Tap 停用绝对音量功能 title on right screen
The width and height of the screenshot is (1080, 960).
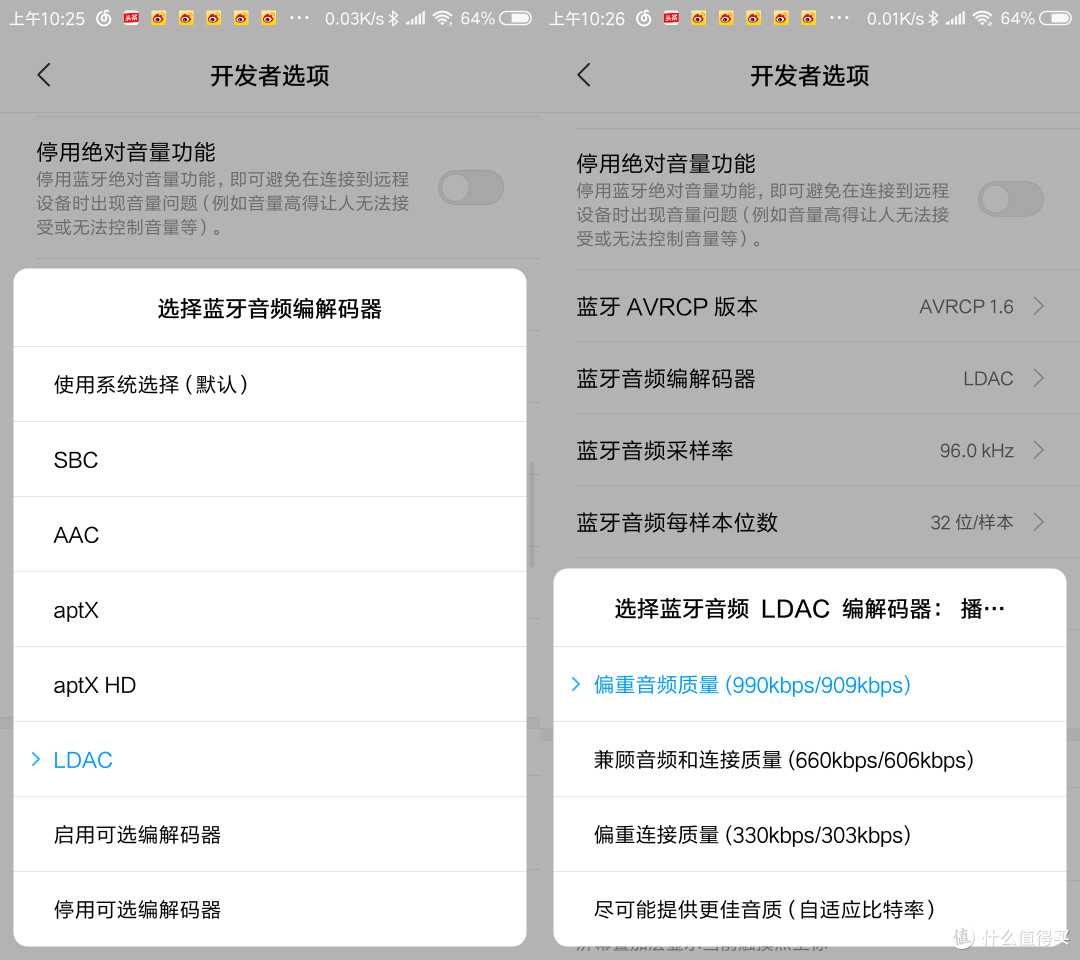pyautogui.click(x=666, y=163)
